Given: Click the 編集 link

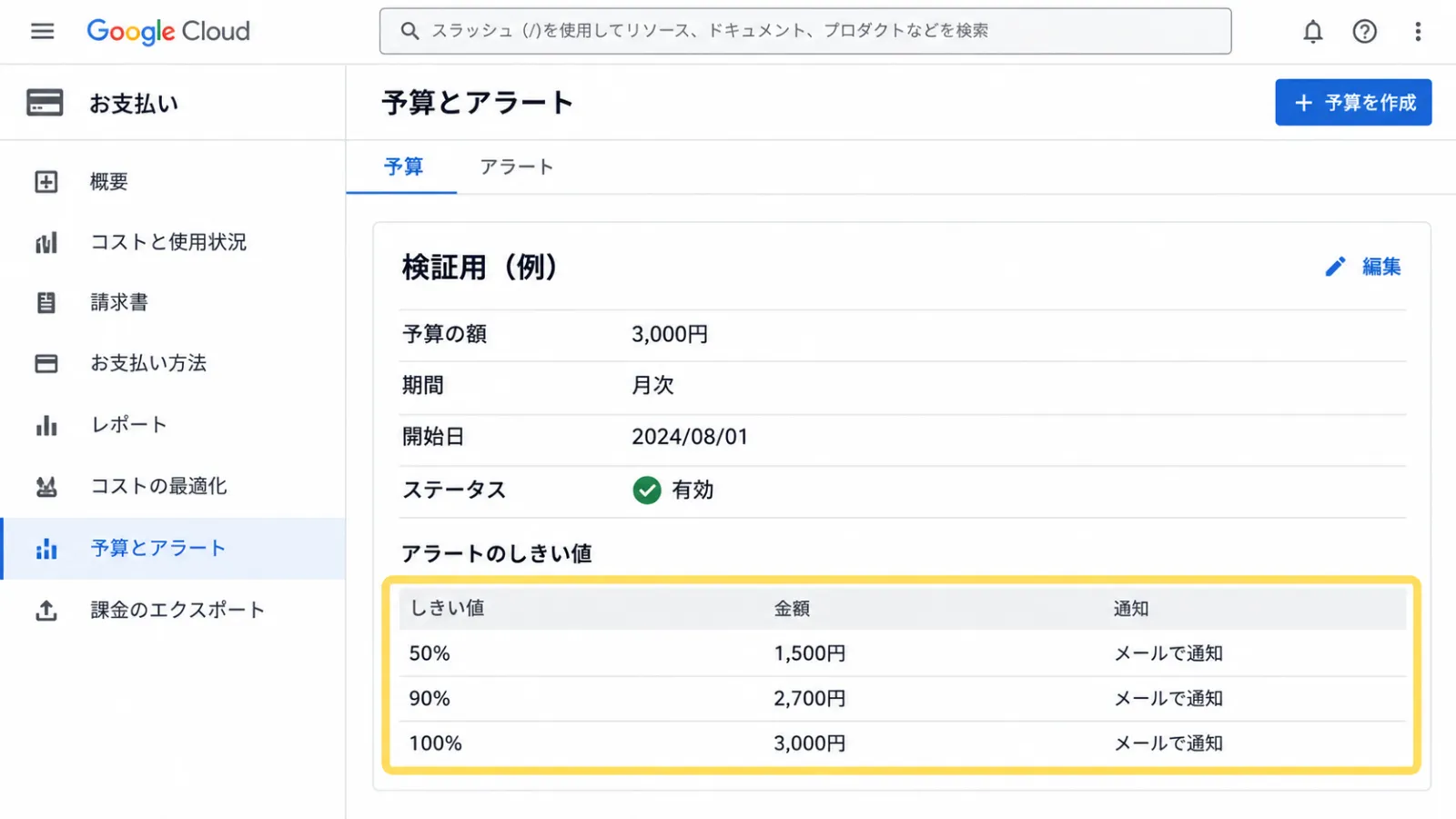Looking at the screenshot, I should 1381,267.
